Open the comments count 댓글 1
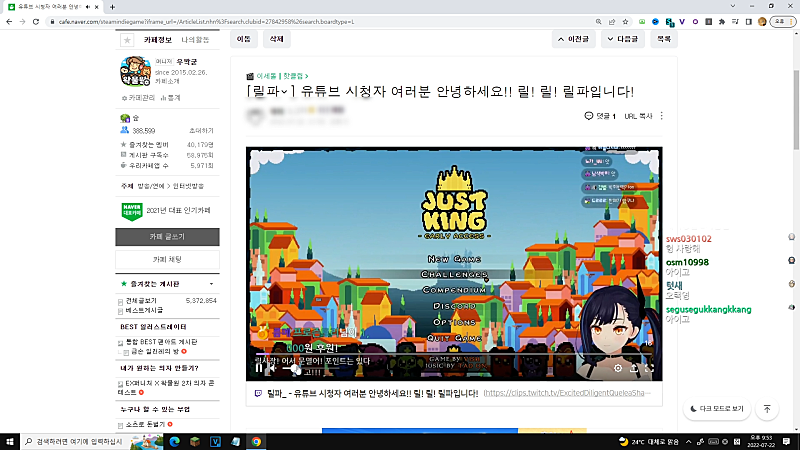The image size is (800, 450). tap(600, 116)
